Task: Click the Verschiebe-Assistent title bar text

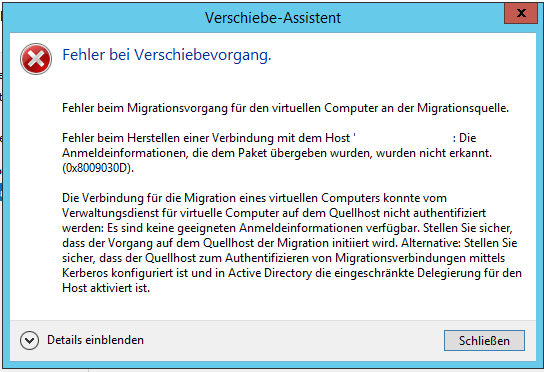Action: click(273, 18)
